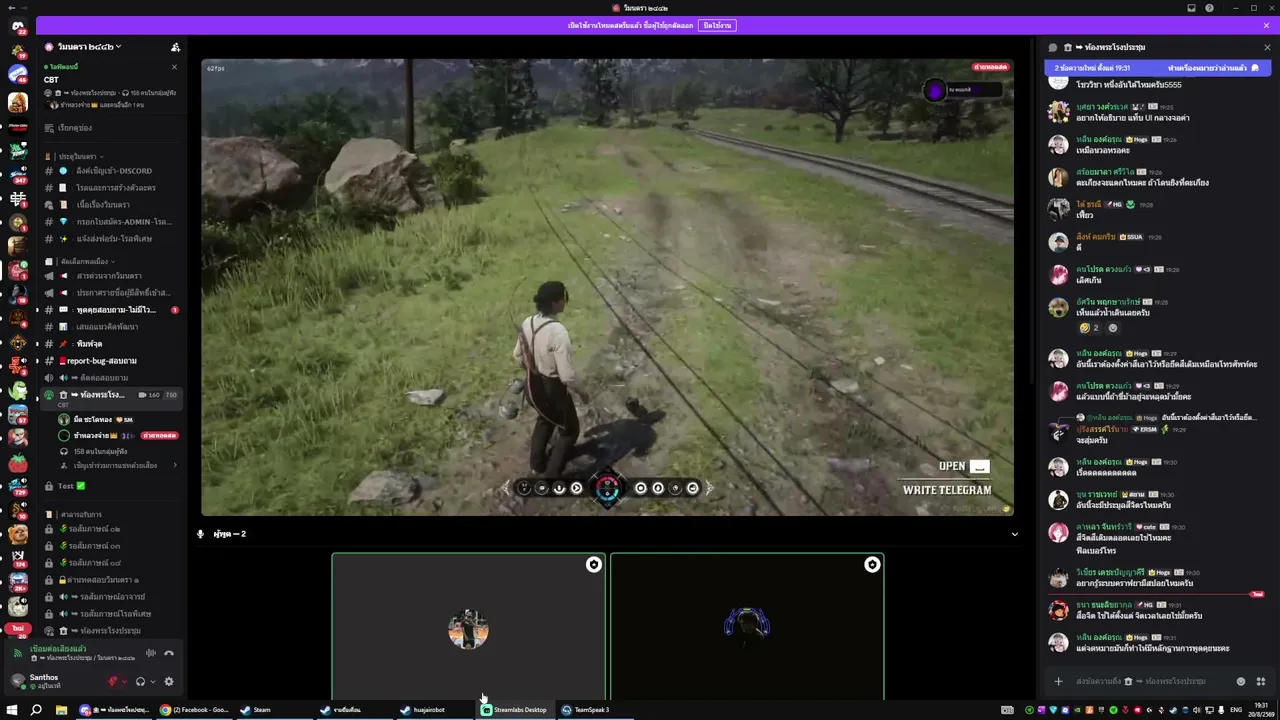Image resolution: width=1280 pixels, height=720 pixels.
Task: Open the threads icon in chat panel header
Action: point(1052,47)
